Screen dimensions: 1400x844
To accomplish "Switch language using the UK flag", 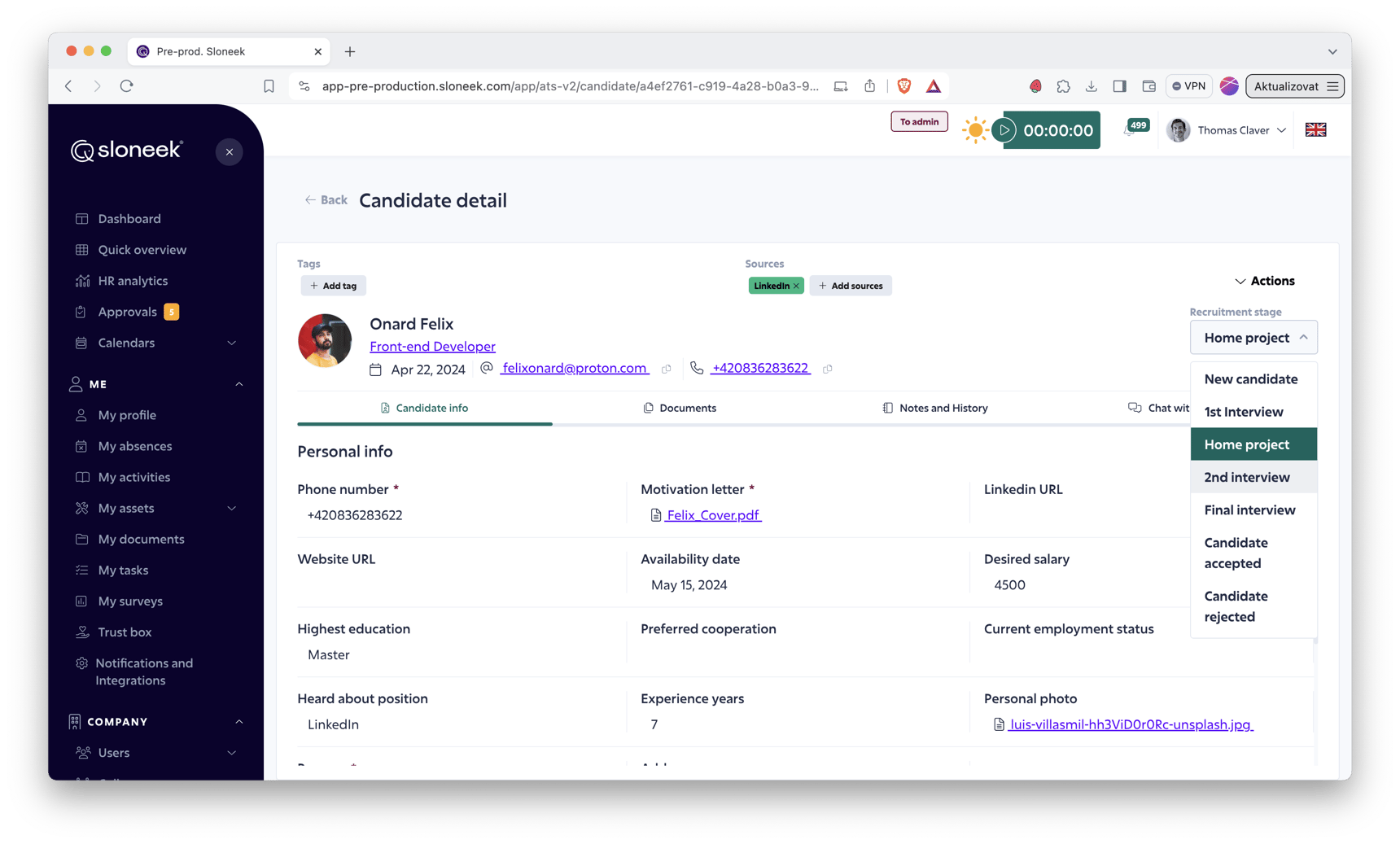I will pyautogui.click(x=1315, y=130).
